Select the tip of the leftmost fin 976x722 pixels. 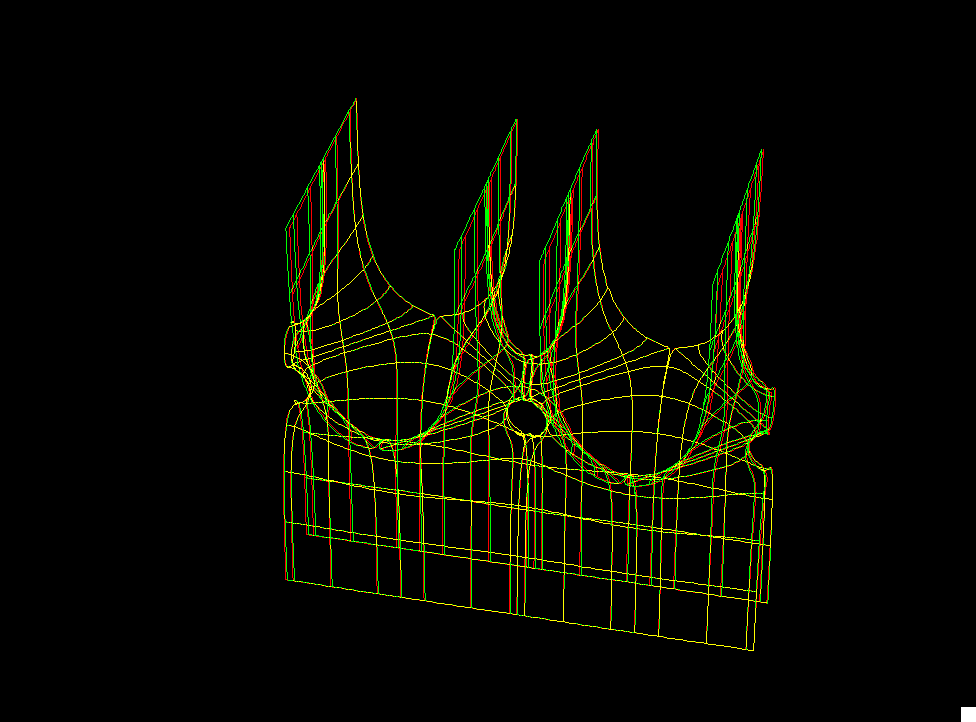click(x=355, y=99)
